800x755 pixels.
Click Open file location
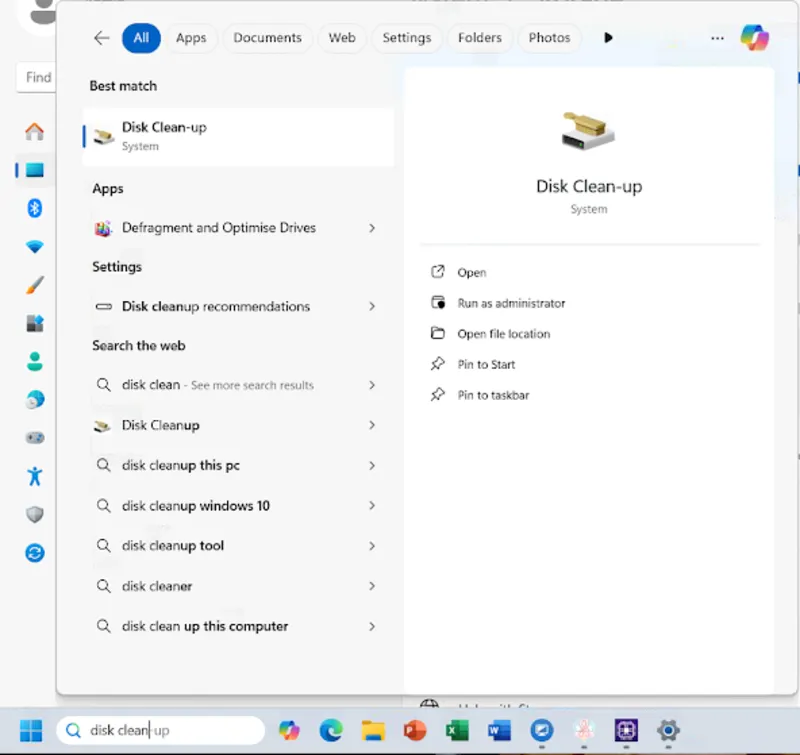[x=503, y=334]
